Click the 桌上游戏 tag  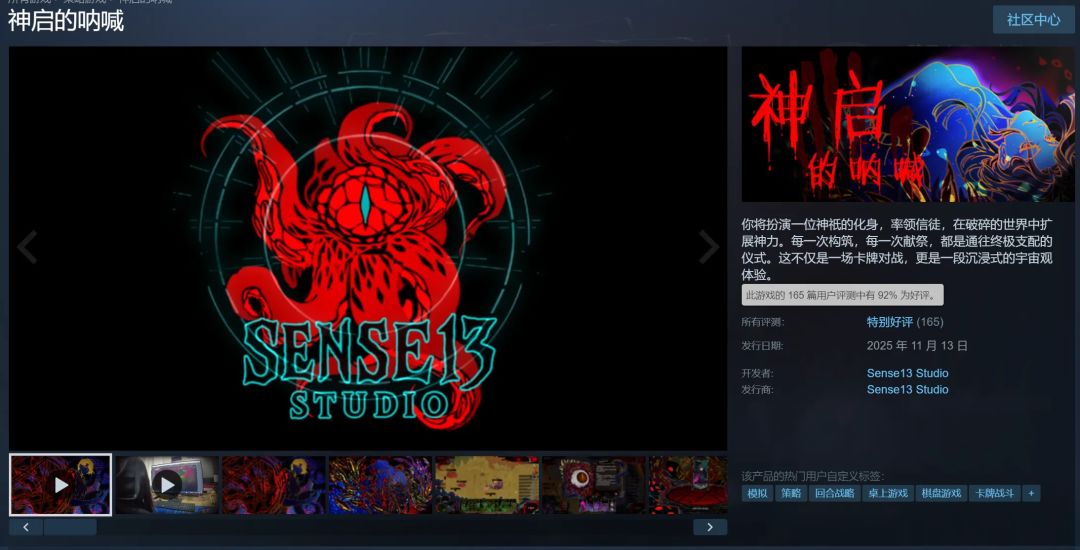[x=888, y=493]
